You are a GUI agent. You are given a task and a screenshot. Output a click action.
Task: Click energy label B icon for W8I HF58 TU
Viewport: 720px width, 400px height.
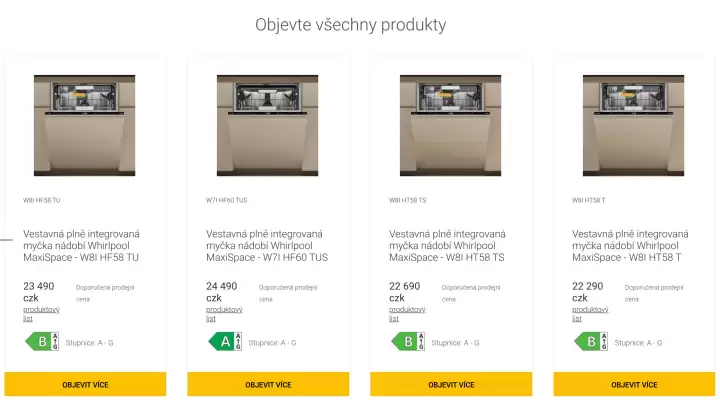click(x=41, y=342)
